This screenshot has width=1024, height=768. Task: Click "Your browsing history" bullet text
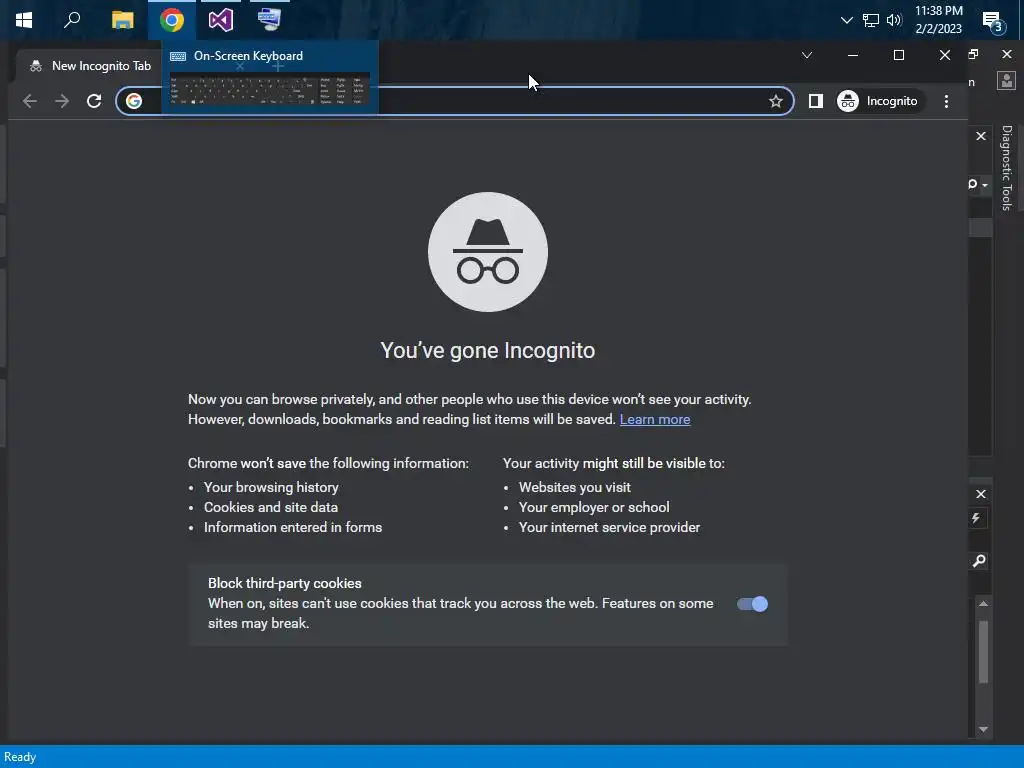click(x=271, y=487)
